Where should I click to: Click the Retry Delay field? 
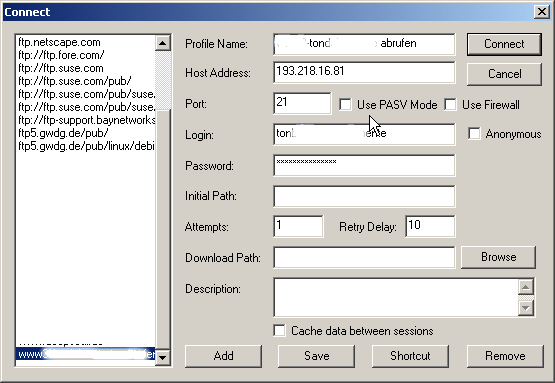tap(430, 226)
